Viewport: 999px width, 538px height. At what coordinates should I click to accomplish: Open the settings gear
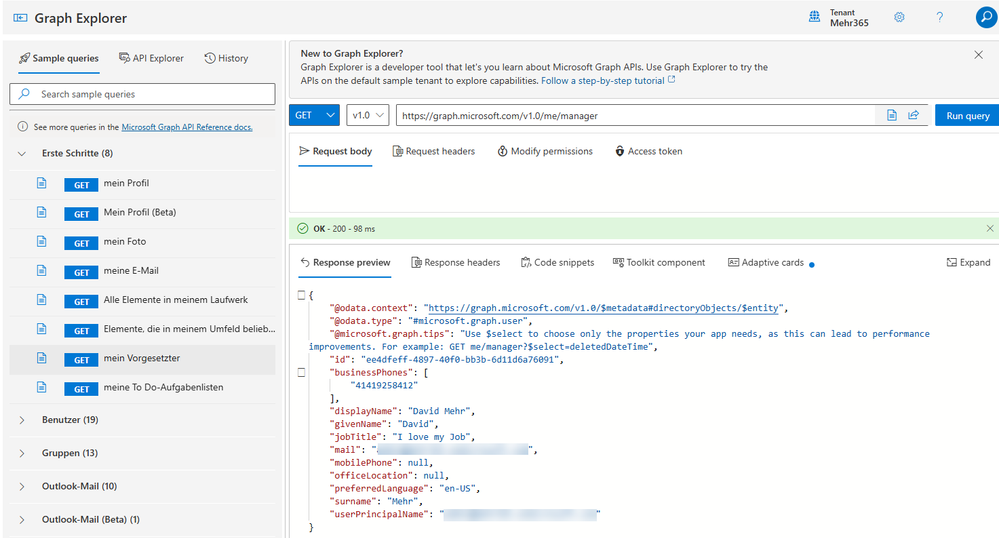pyautogui.click(x=899, y=17)
